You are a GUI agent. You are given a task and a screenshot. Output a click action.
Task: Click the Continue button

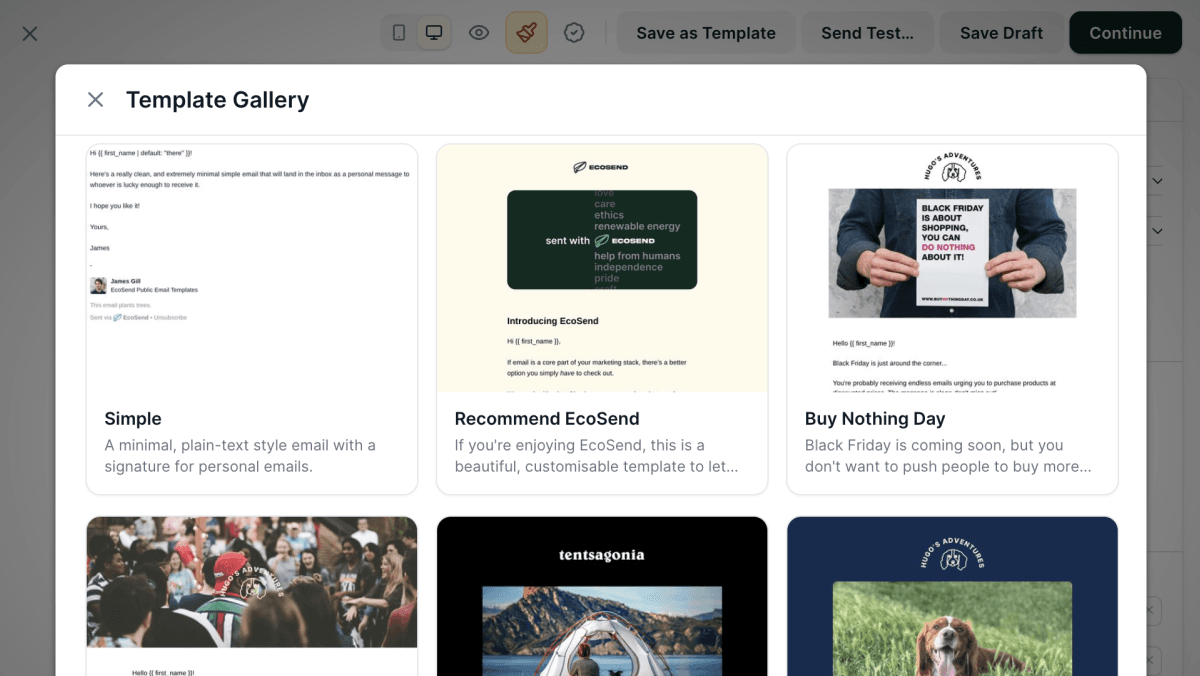pyautogui.click(x=1125, y=33)
